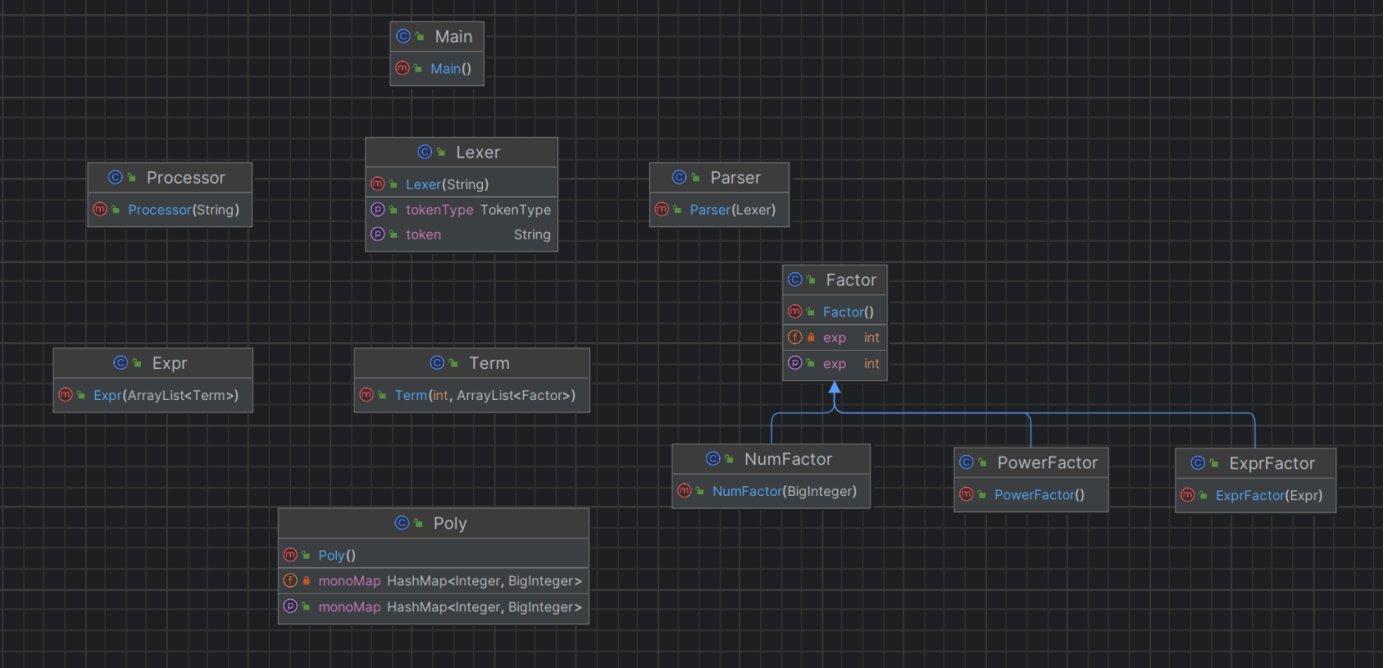This screenshot has height=668, width=1384.
Task: Click the class icon beside Lexer
Action: [425, 152]
